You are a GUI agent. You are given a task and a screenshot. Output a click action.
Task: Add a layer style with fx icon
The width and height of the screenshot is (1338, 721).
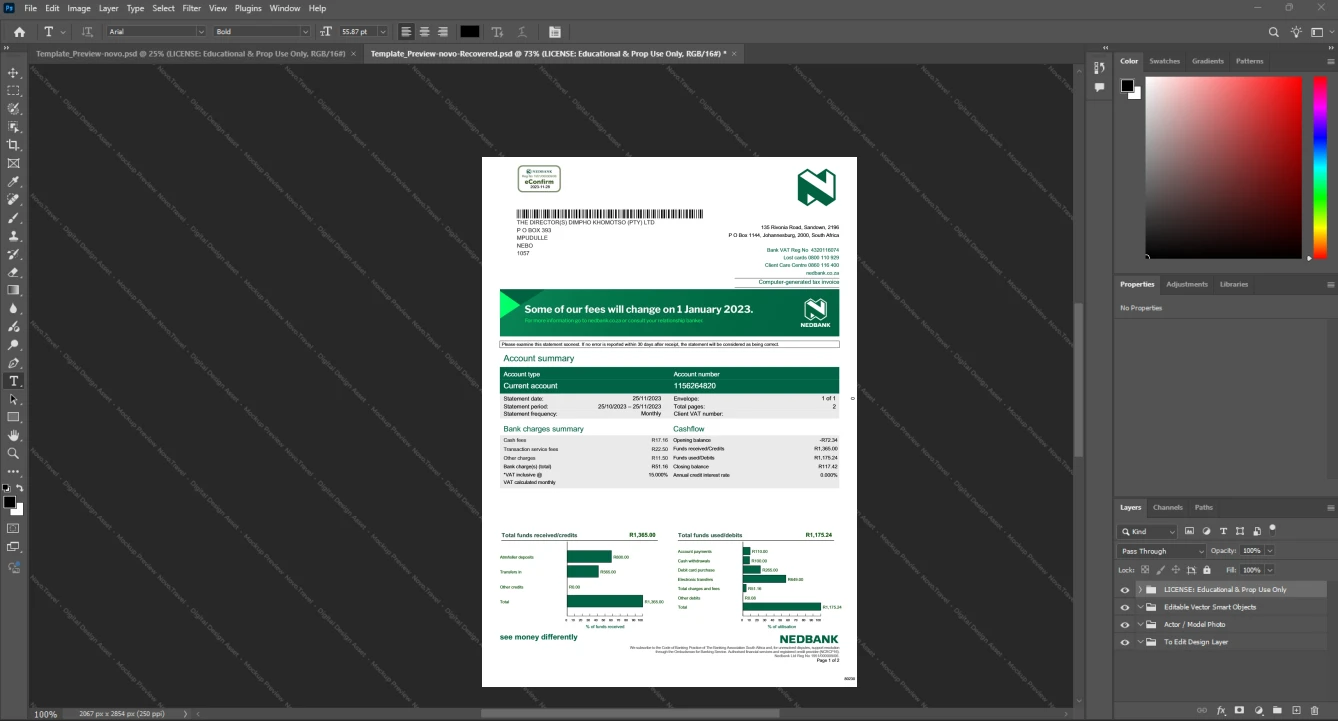pyautogui.click(x=1221, y=711)
